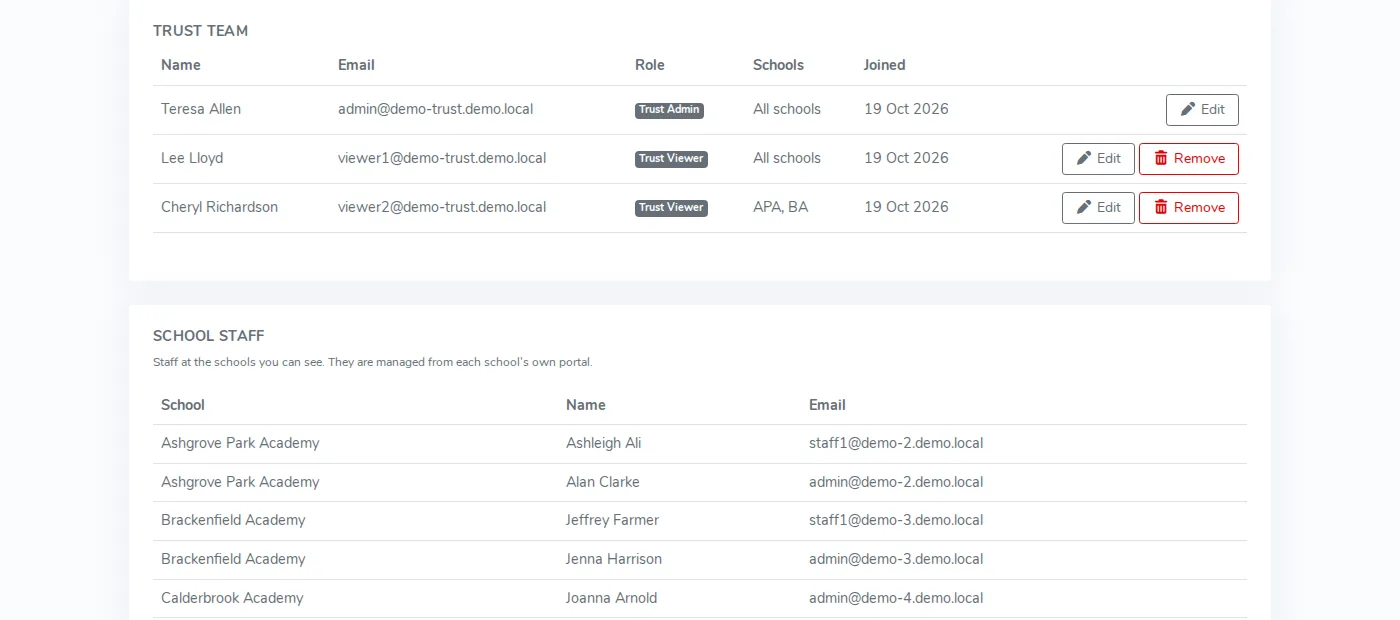Select the name Lee Lloyd
The height and width of the screenshot is (620, 1400).
pyautogui.click(x=192, y=158)
